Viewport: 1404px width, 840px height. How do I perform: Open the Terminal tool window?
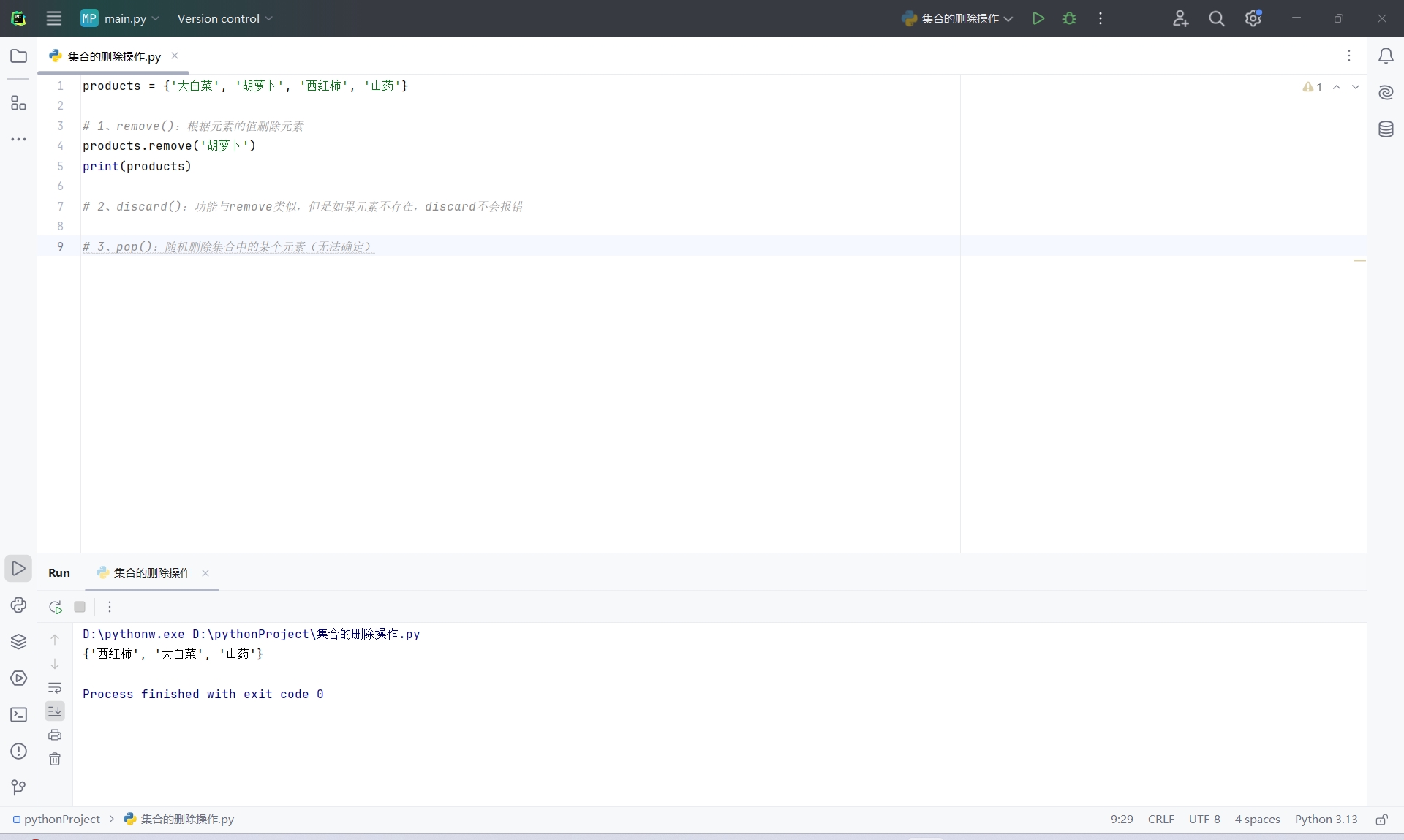coord(18,714)
